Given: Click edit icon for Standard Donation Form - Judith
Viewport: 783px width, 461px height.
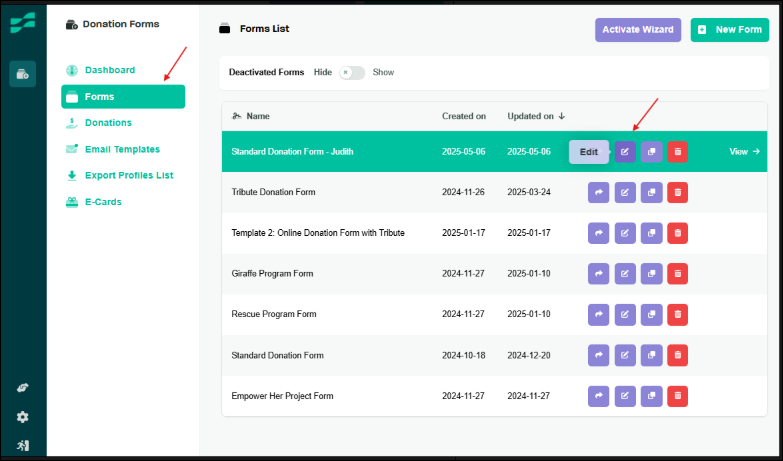Looking at the screenshot, I should coord(625,152).
